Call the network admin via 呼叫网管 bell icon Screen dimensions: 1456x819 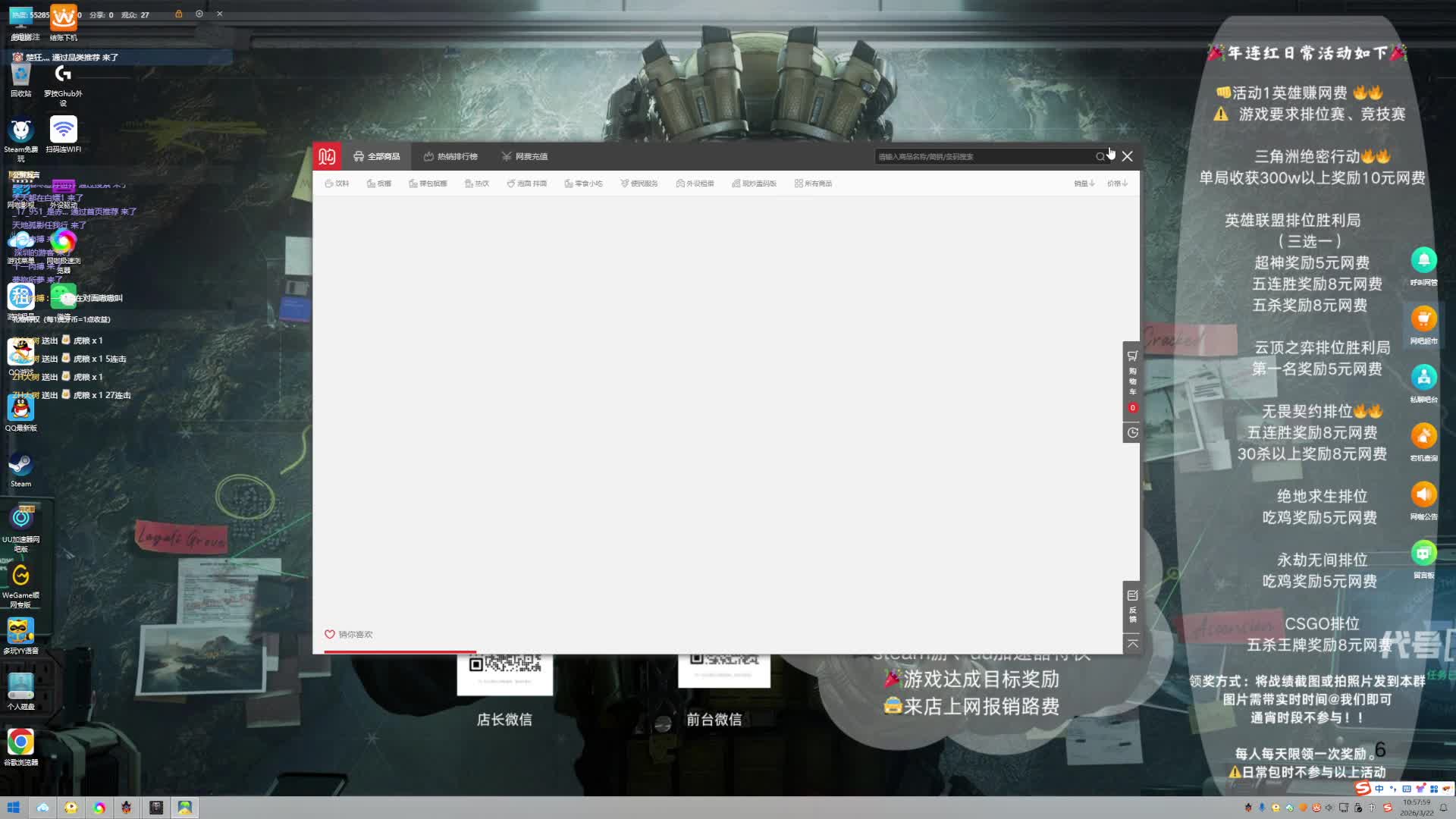[1424, 261]
